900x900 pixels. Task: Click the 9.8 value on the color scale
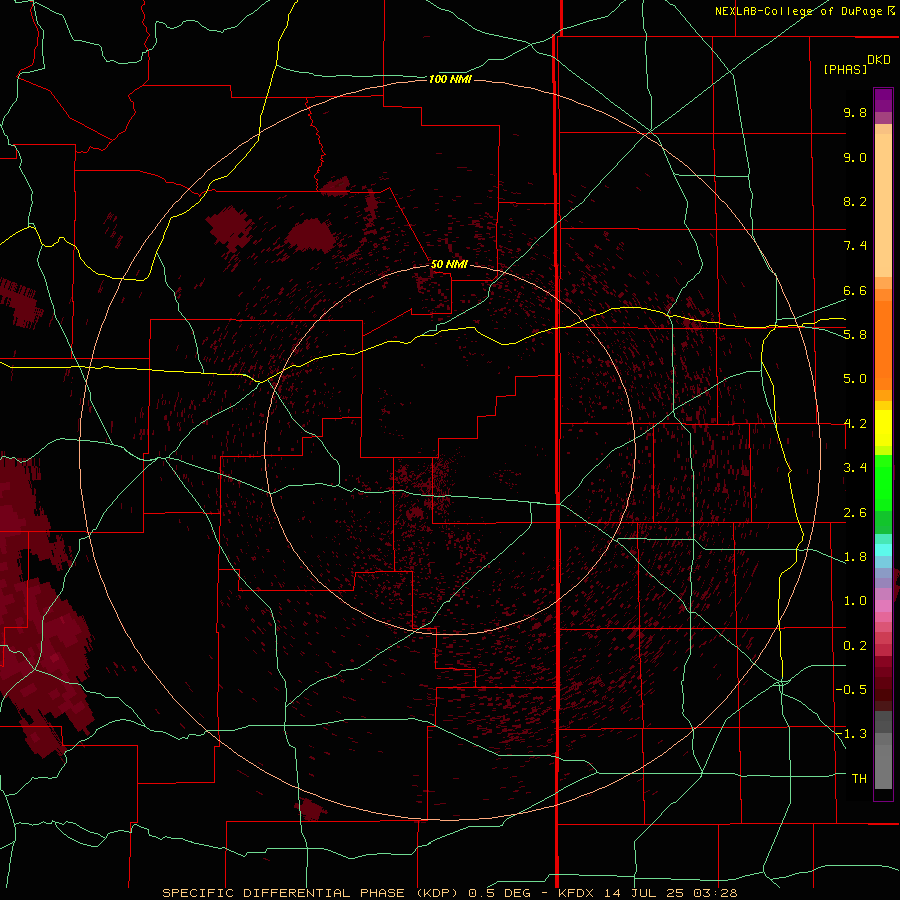click(855, 112)
